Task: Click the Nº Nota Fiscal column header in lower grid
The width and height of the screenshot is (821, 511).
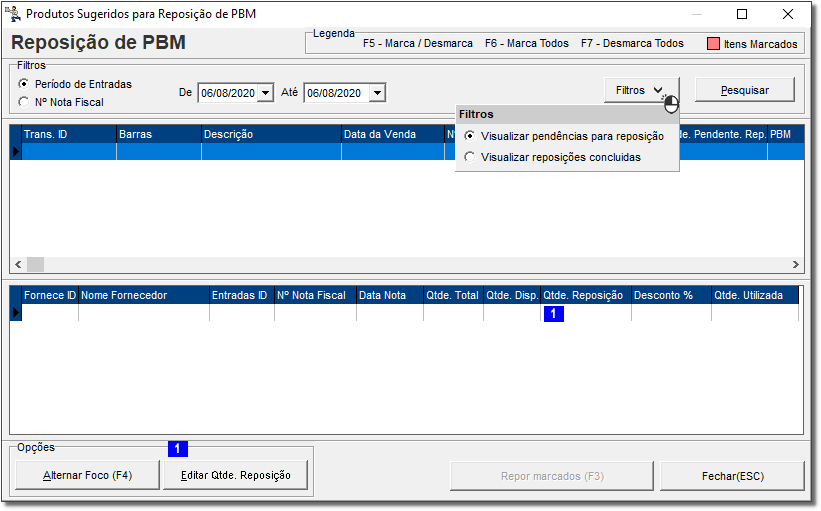Action: (316, 295)
